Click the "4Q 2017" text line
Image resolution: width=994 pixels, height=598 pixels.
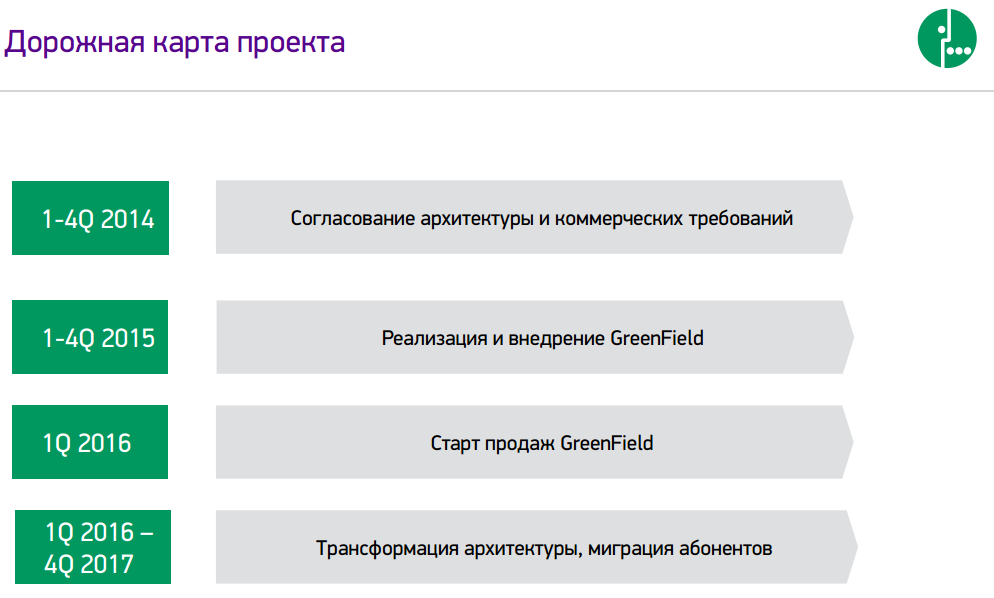(x=88, y=563)
